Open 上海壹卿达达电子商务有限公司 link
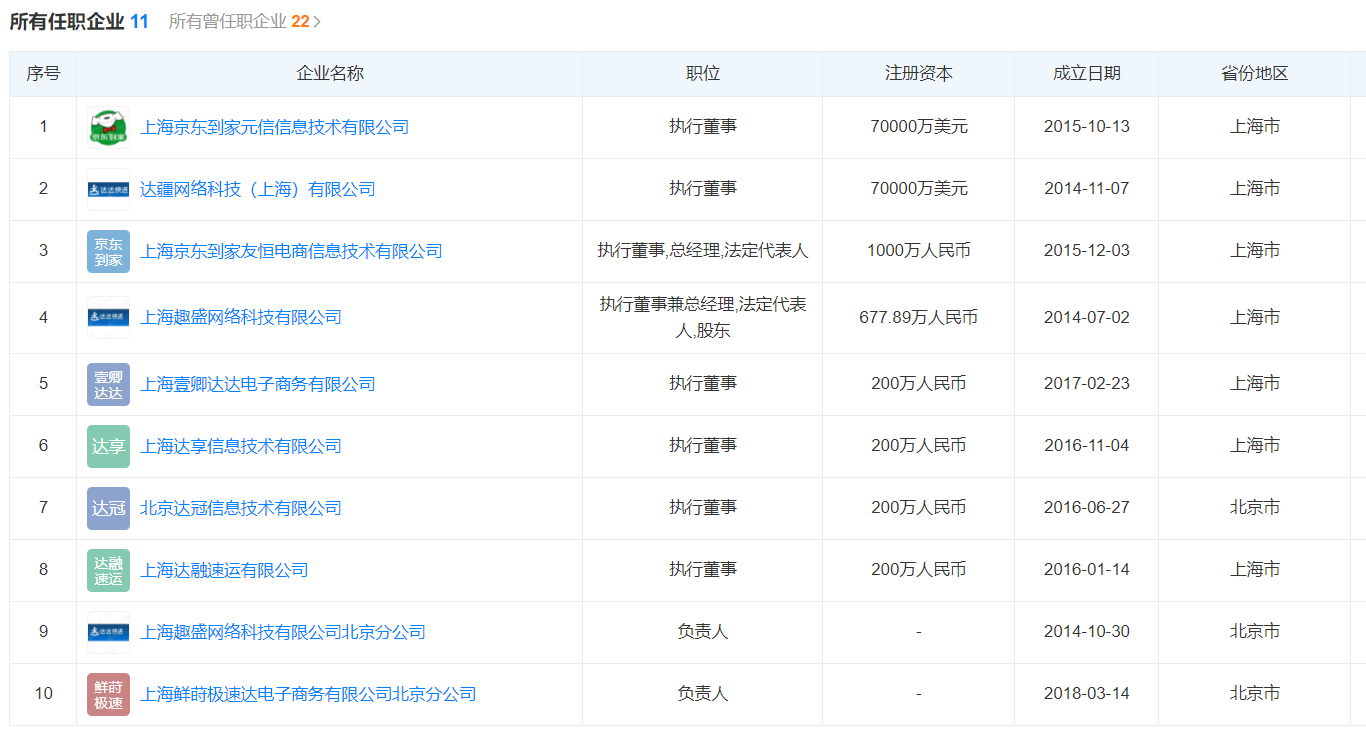 point(257,384)
